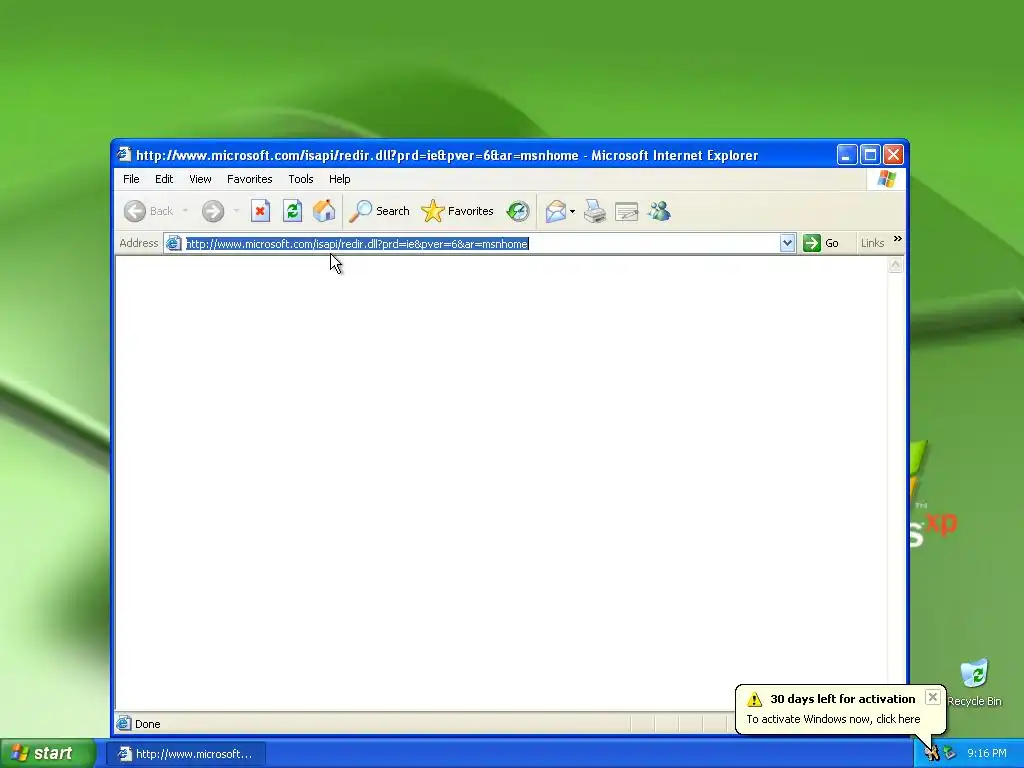Close the Internet Explorer window
The width and height of the screenshot is (1024, 768).
(x=893, y=155)
